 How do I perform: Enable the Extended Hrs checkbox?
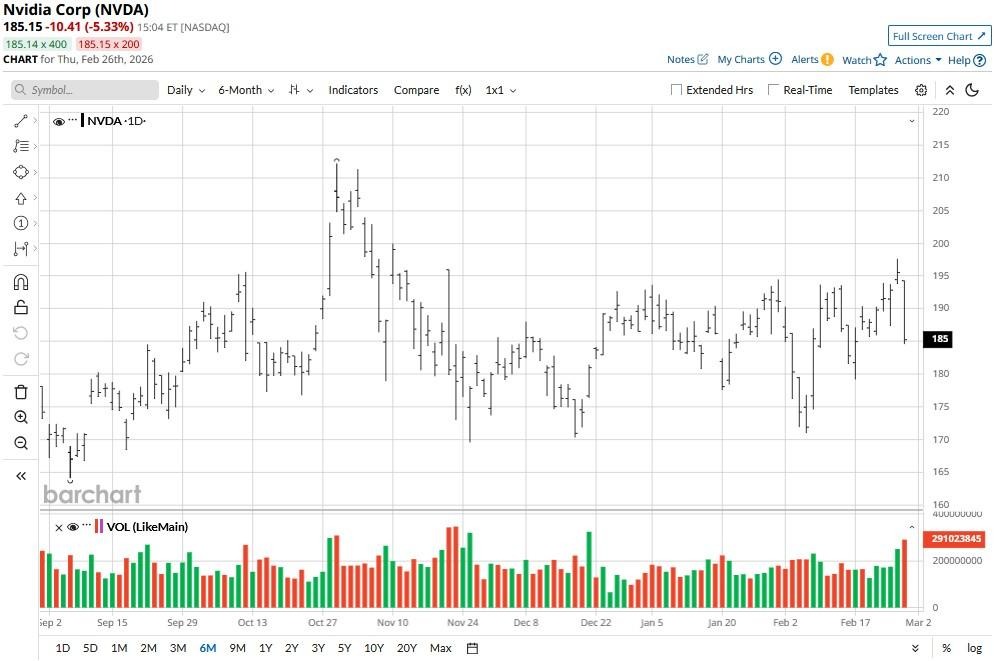coord(676,90)
